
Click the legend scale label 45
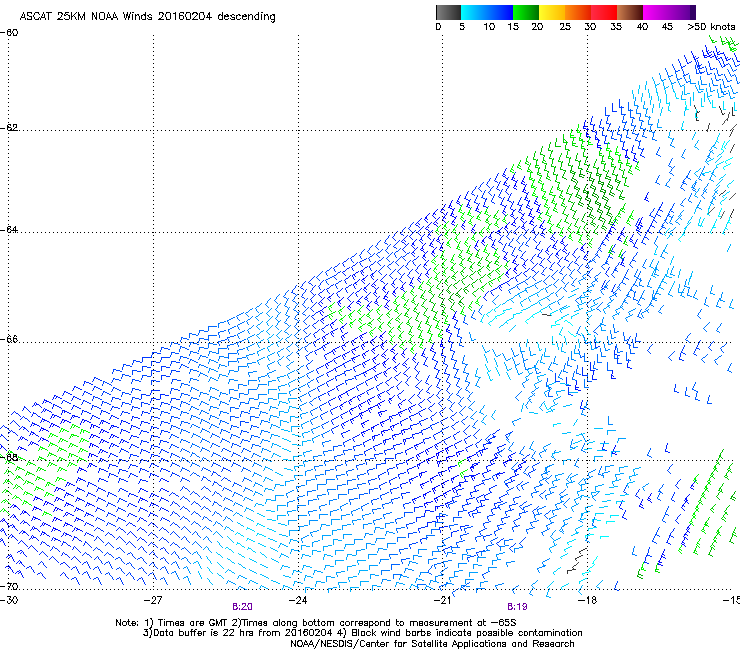coord(667,27)
